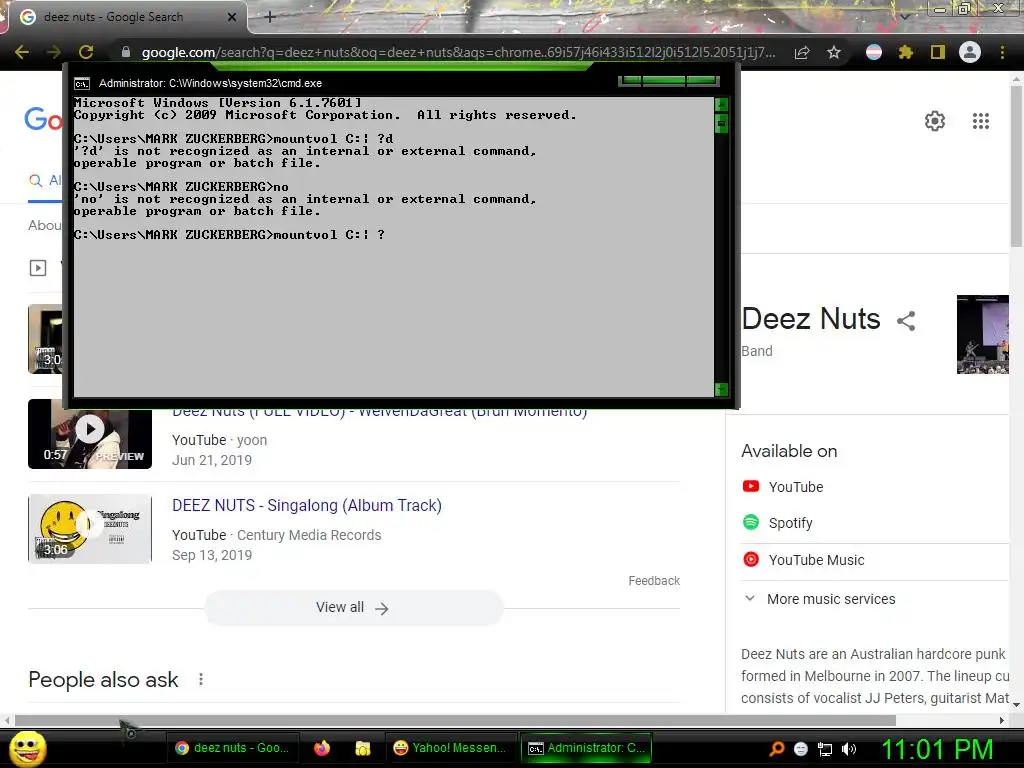Click the page vertical scrollbar thumb

(x=1016, y=165)
